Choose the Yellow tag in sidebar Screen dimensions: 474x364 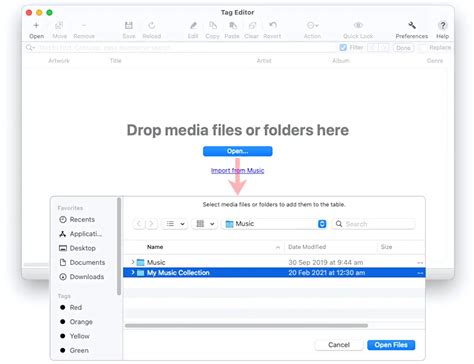[75, 336]
